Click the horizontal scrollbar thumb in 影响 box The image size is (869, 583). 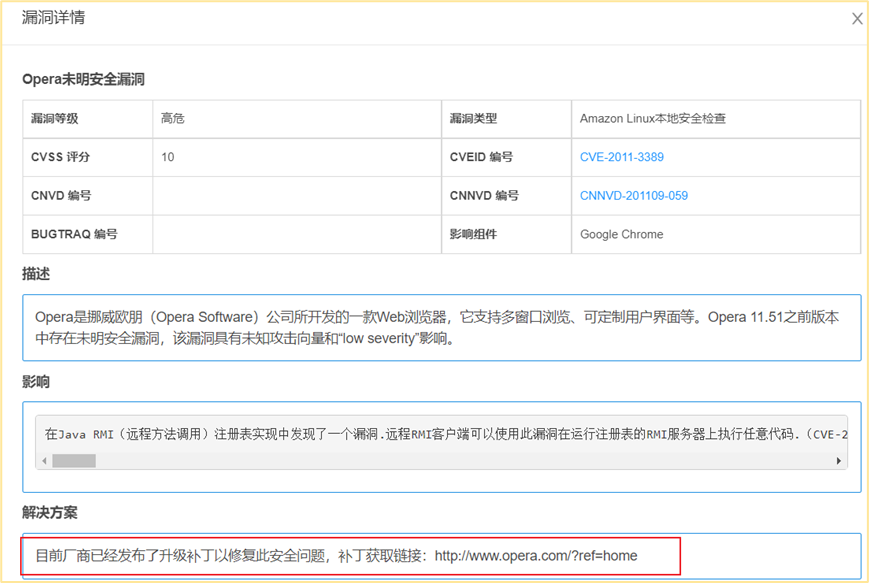[74, 461]
